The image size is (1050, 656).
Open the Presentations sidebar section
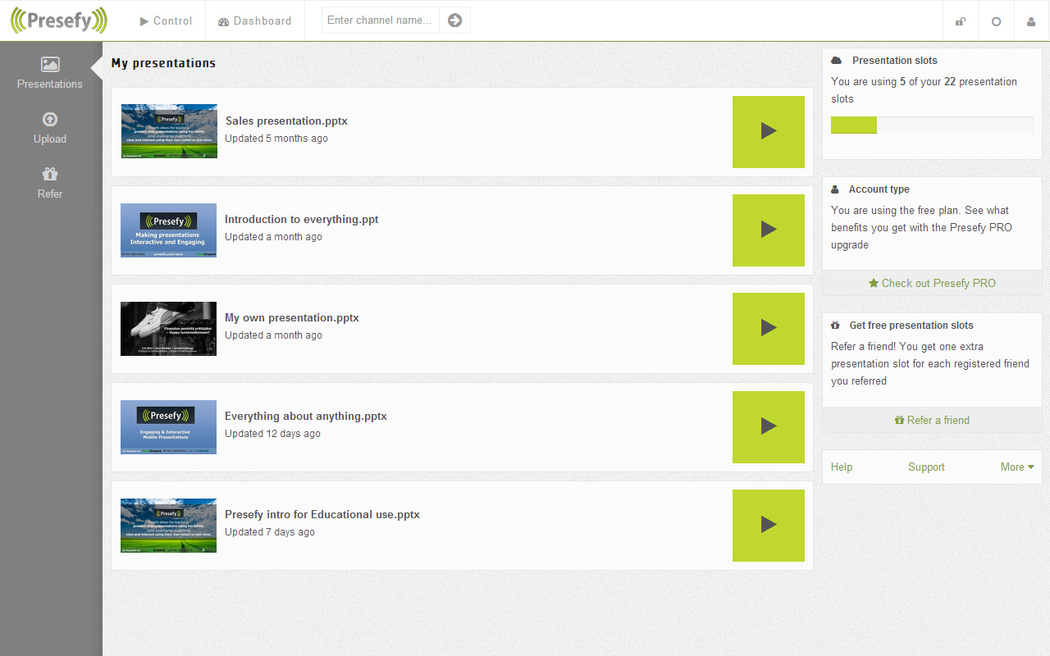coord(50,73)
